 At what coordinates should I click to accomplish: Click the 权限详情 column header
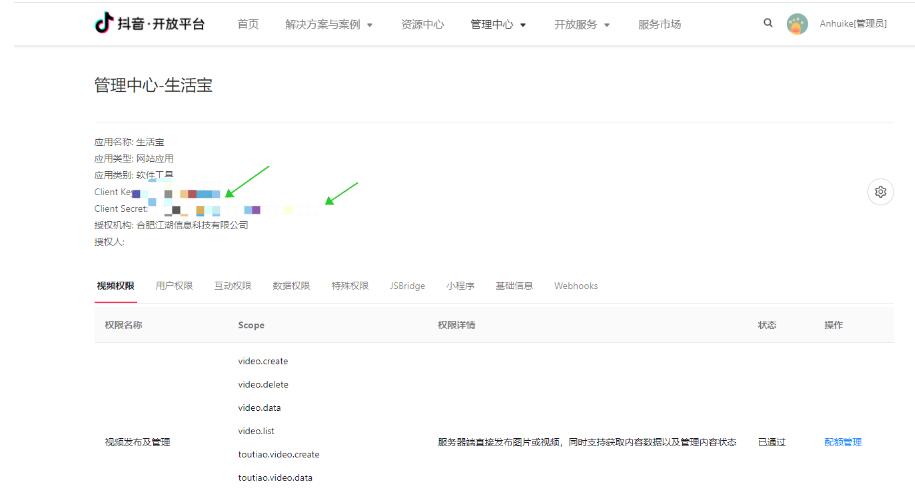pos(456,325)
